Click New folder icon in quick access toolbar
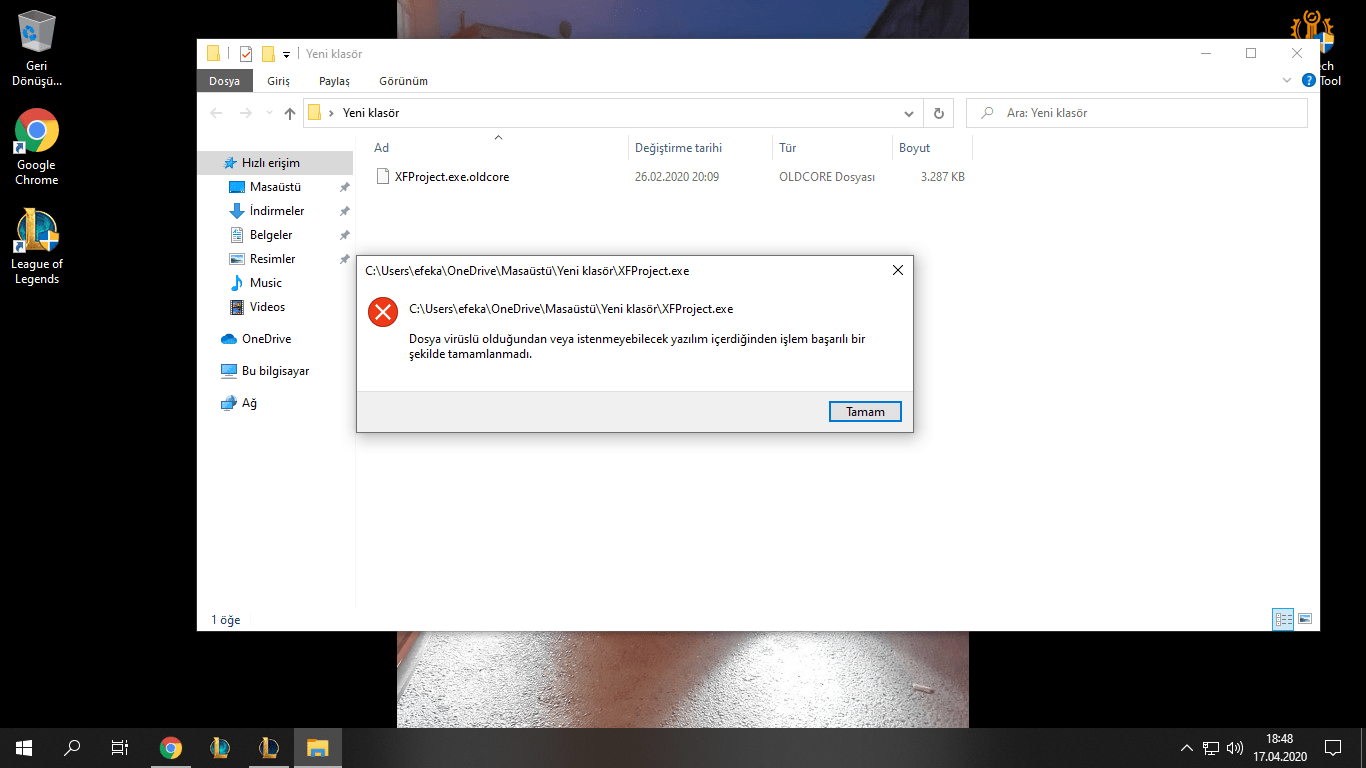1366x768 pixels. [268, 54]
